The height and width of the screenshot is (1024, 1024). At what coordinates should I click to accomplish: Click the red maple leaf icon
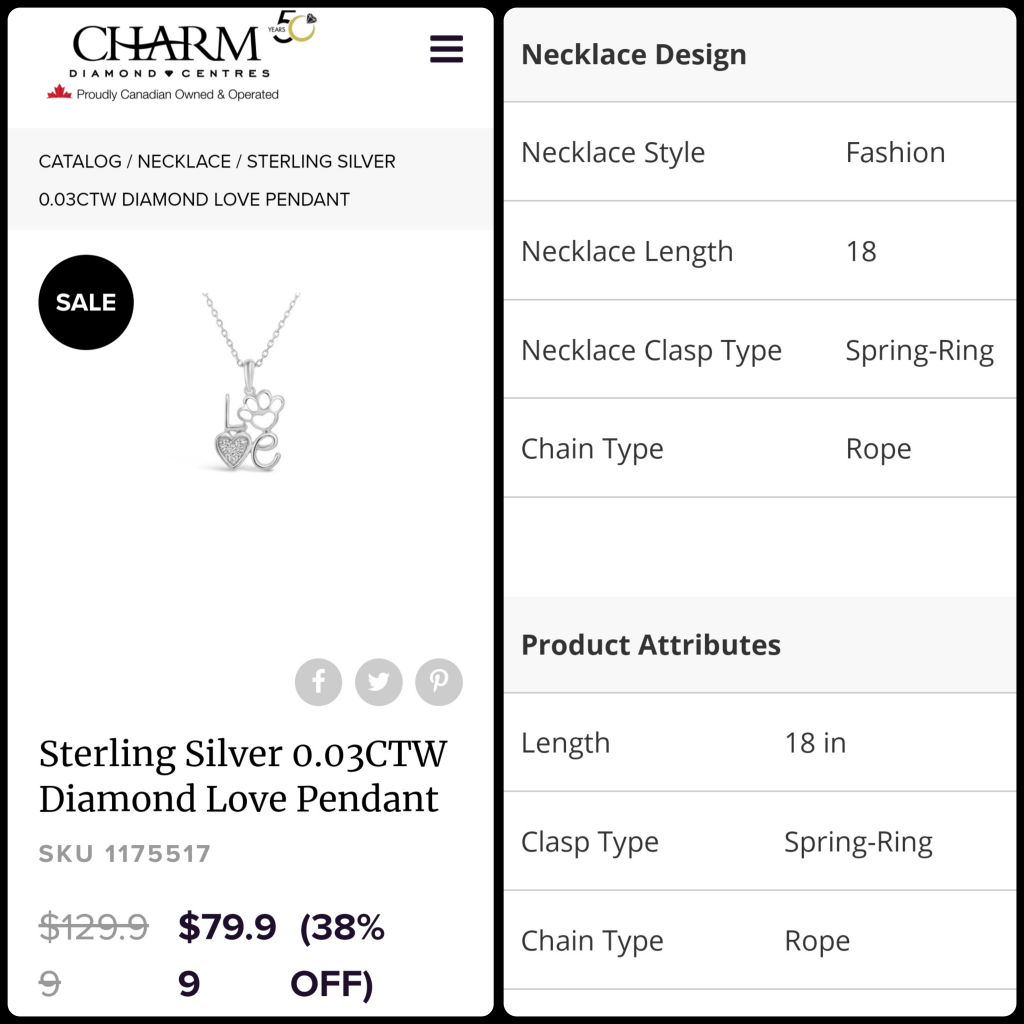pyautogui.click(x=59, y=93)
